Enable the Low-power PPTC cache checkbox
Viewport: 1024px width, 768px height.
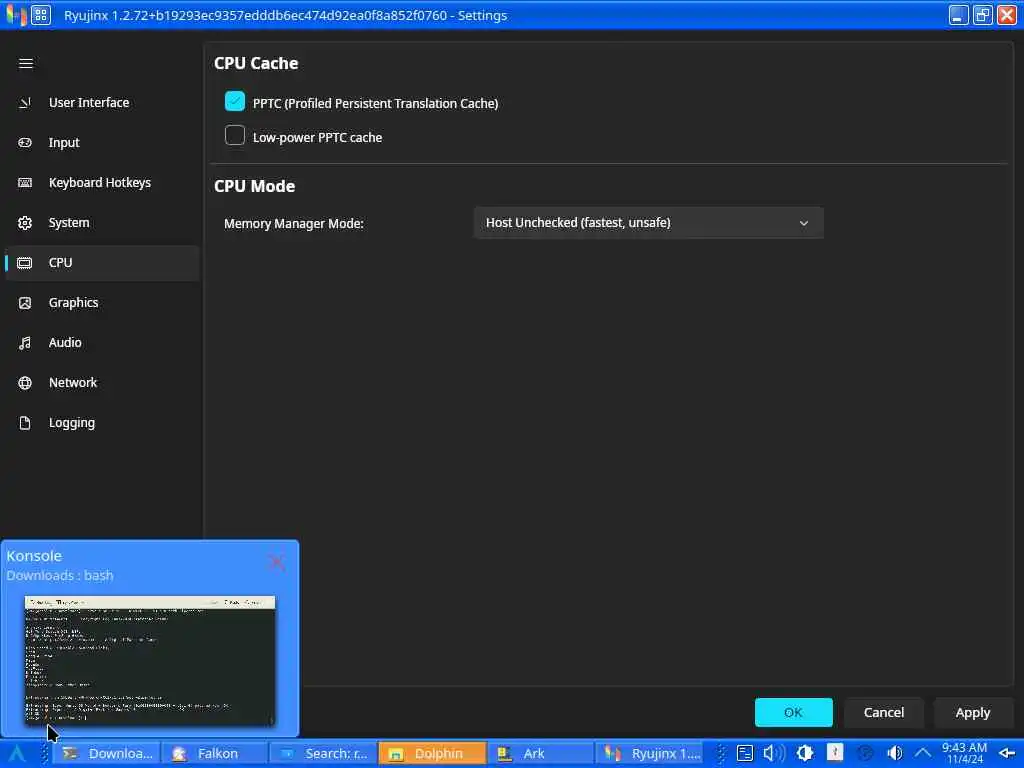click(234, 135)
